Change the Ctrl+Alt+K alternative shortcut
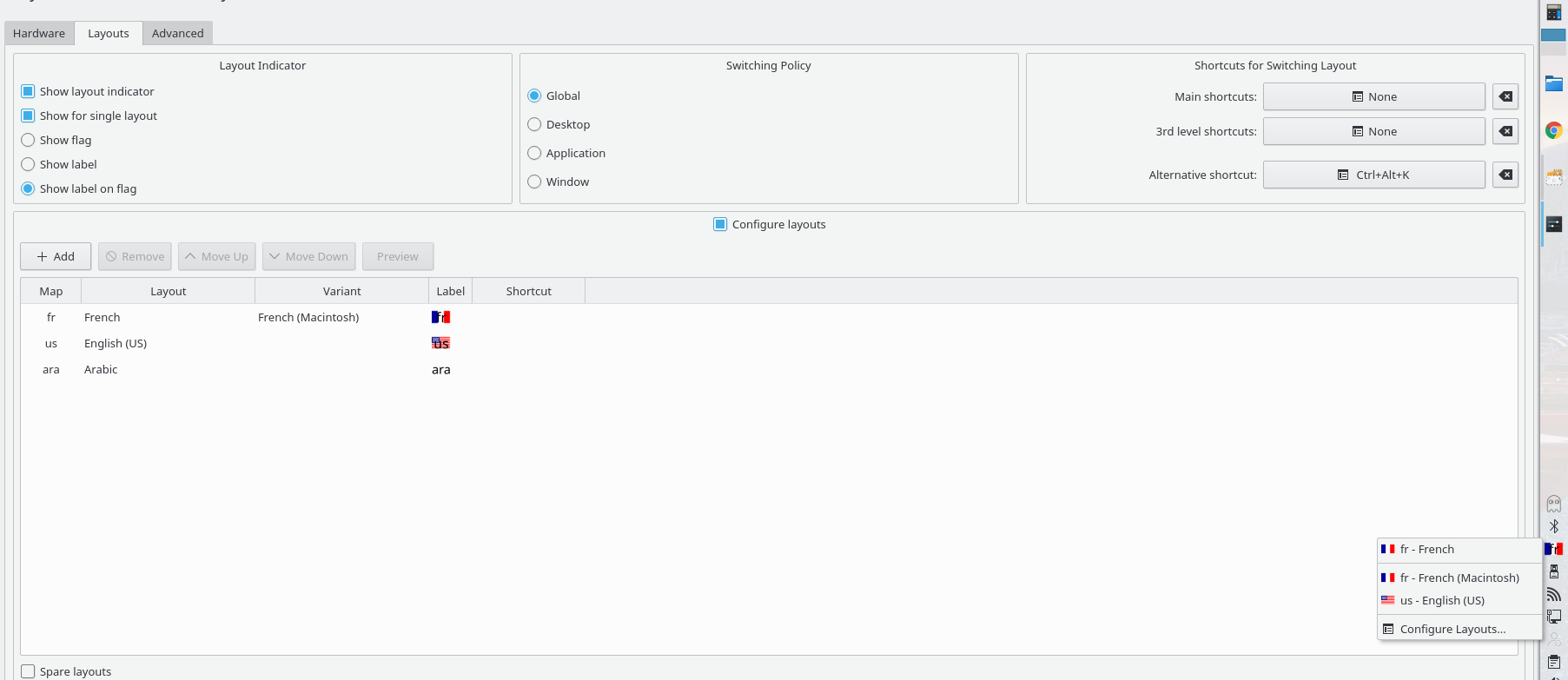1568x680 pixels. (1374, 175)
